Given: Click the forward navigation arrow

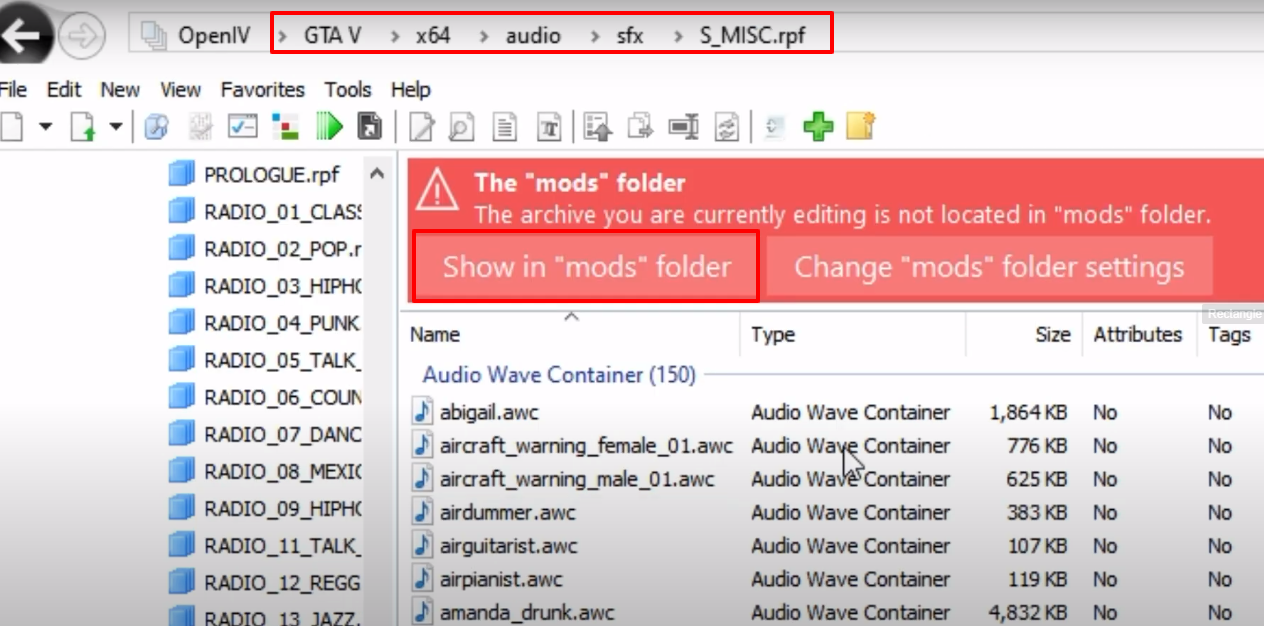Looking at the screenshot, I should (x=82, y=36).
